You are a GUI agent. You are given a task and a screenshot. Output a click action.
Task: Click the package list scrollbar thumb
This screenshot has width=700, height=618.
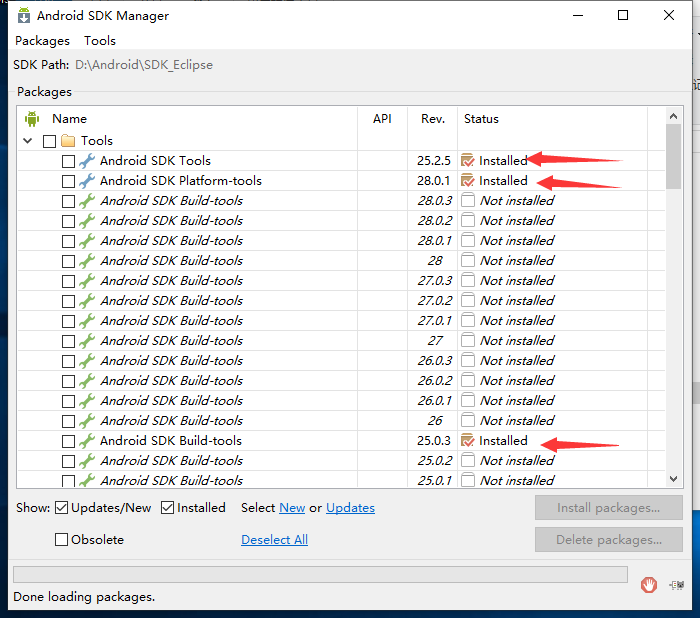coord(673,157)
